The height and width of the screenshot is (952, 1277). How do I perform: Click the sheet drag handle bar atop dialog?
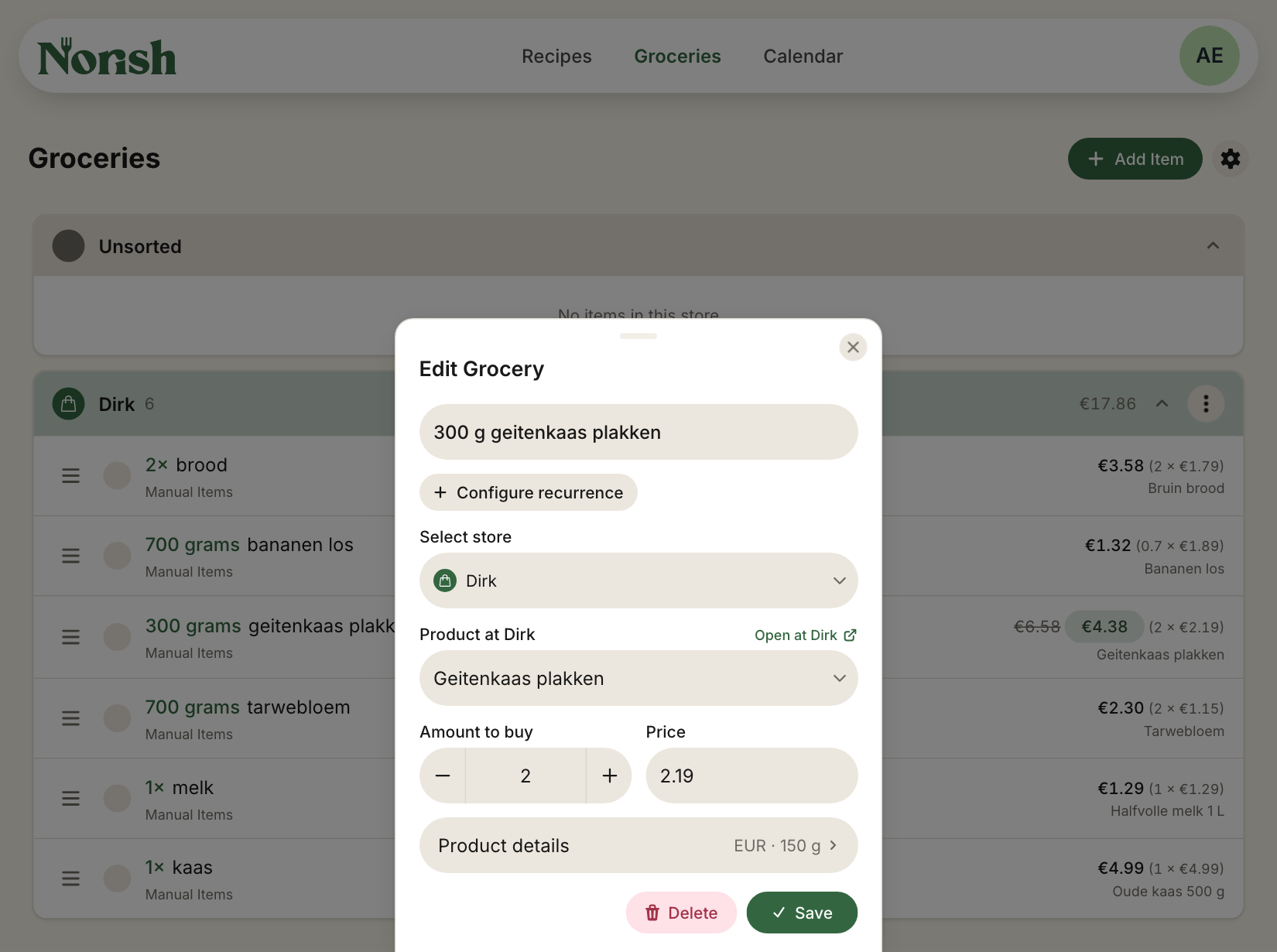pos(638,336)
